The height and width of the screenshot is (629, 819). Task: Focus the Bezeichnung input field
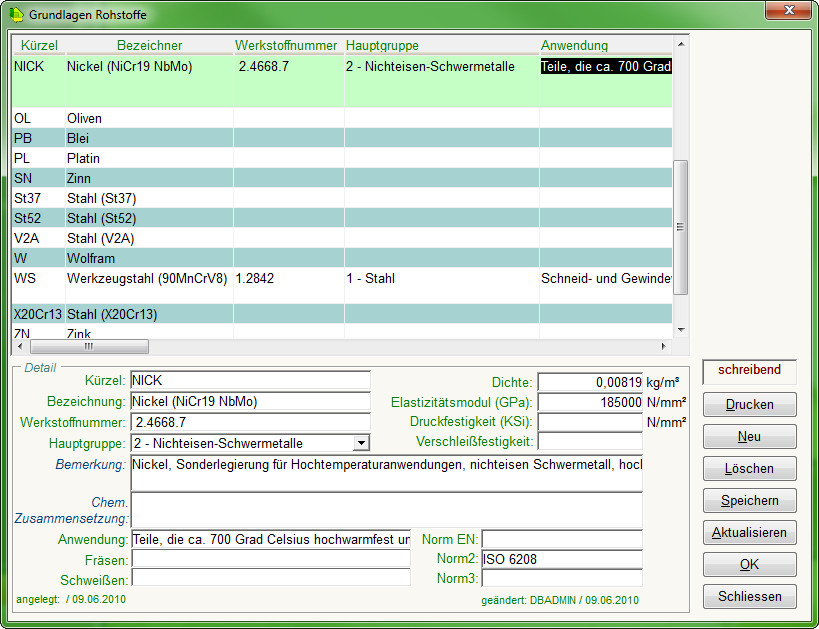pos(250,401)
